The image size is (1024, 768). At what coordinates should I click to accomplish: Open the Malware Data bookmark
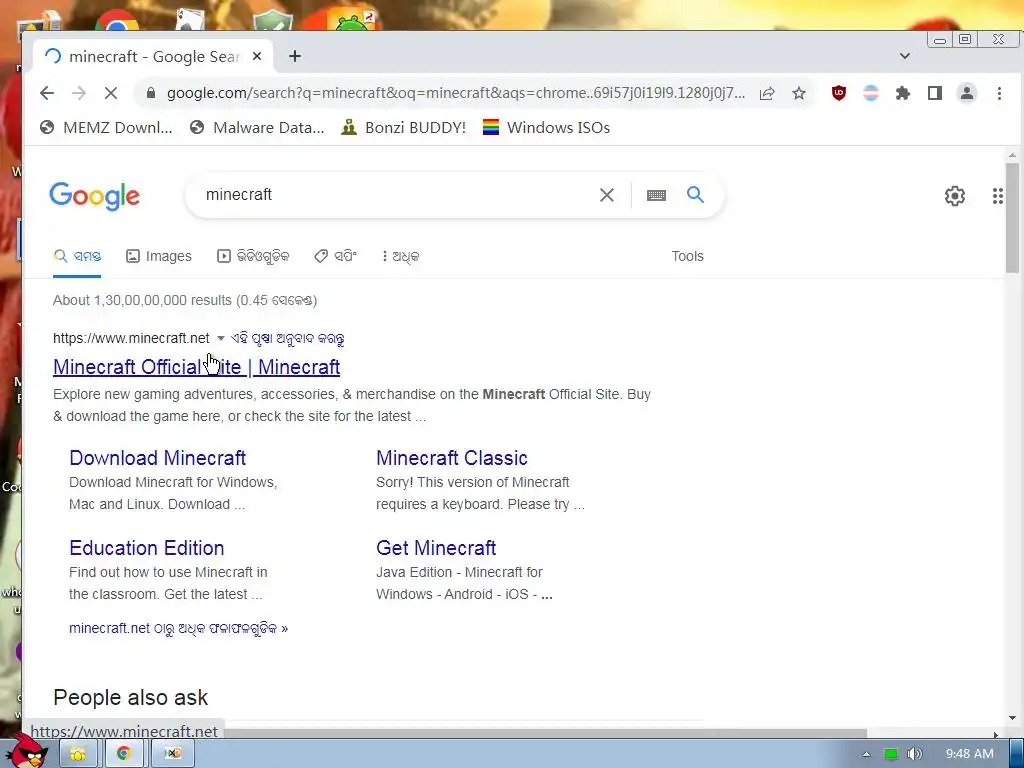pyautogui.click(x=257, y=127)
